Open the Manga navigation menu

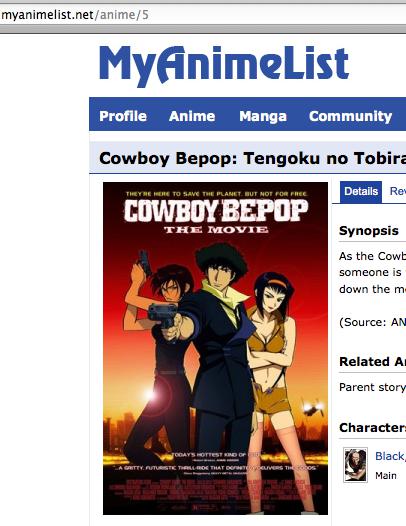coord(263,116)
